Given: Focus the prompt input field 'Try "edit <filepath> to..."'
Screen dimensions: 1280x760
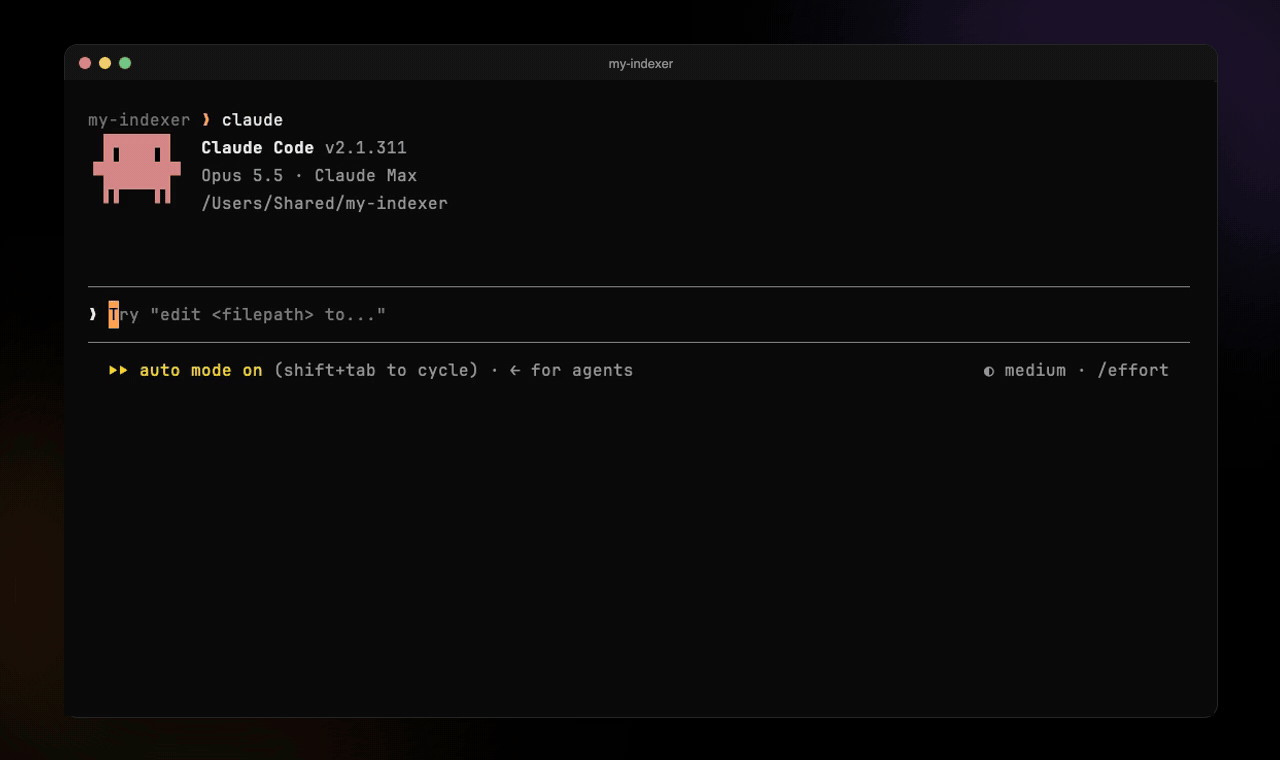Looking at the screenshot, I should (639, 314).
